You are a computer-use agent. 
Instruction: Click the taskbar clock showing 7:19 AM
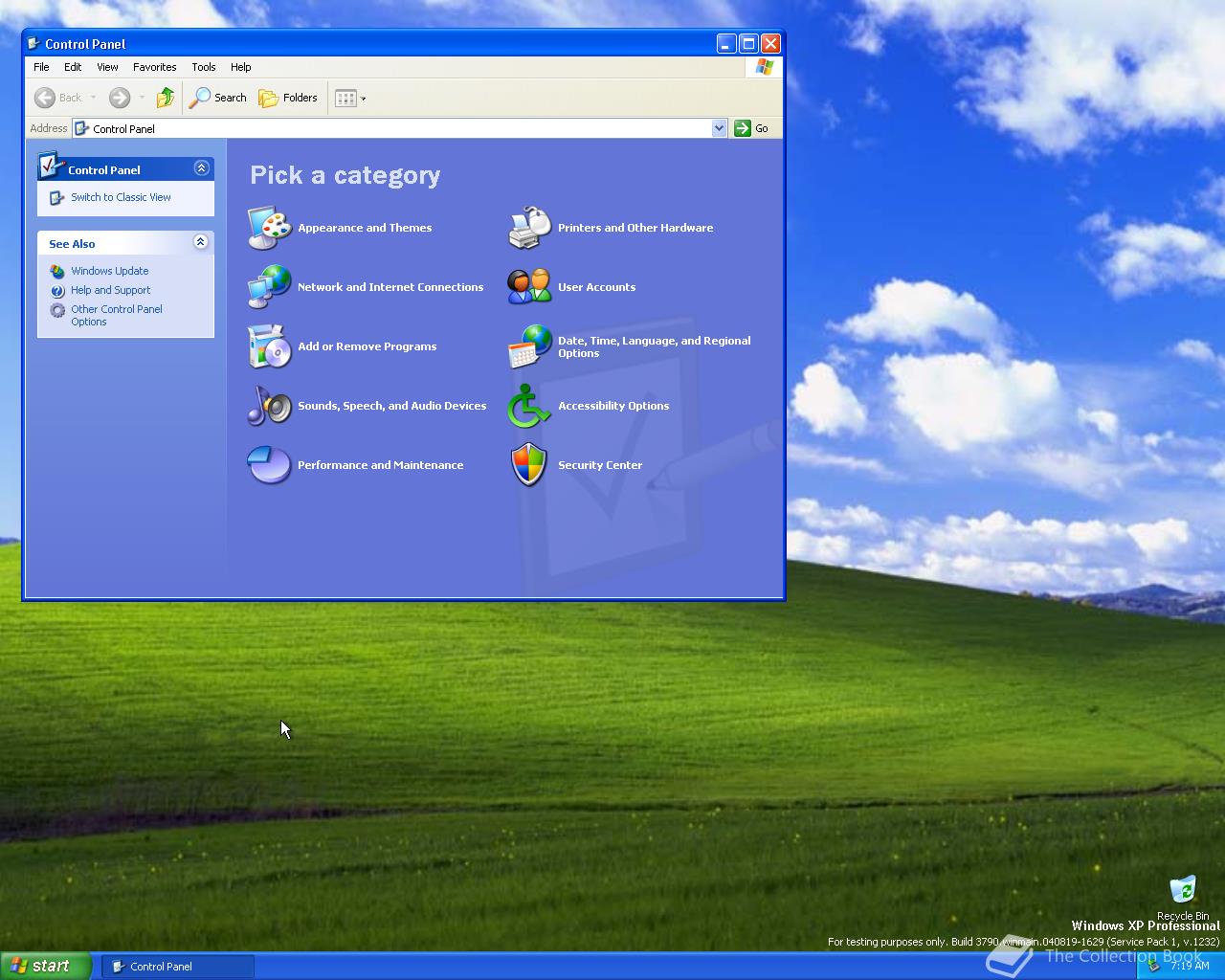click(1190, 966)
